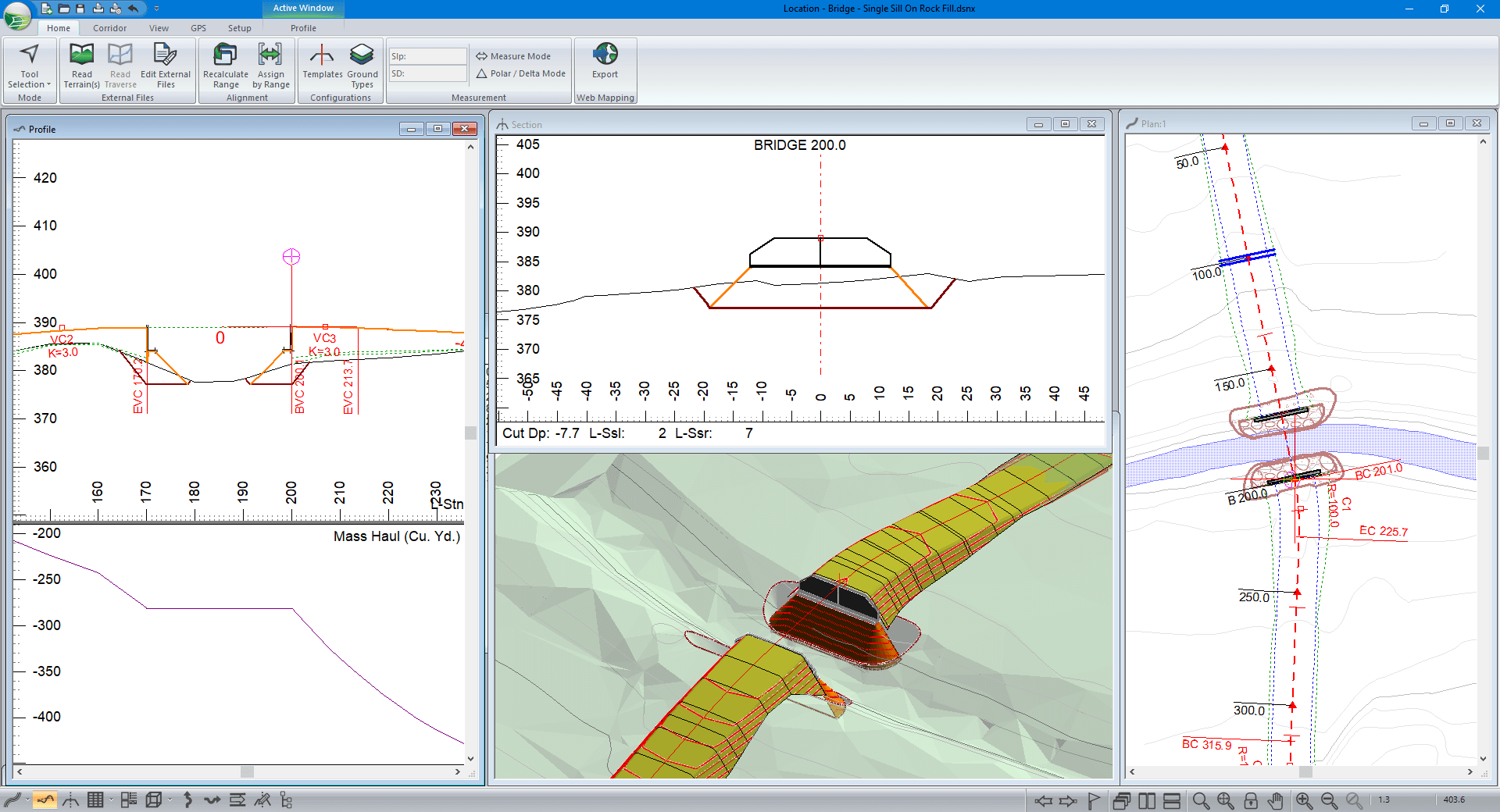Image resolution: width=1500 pixels, height=812 pixels.
Task: Click the Profile window vertical scrollbar thumb
Action: pos(470,433)
